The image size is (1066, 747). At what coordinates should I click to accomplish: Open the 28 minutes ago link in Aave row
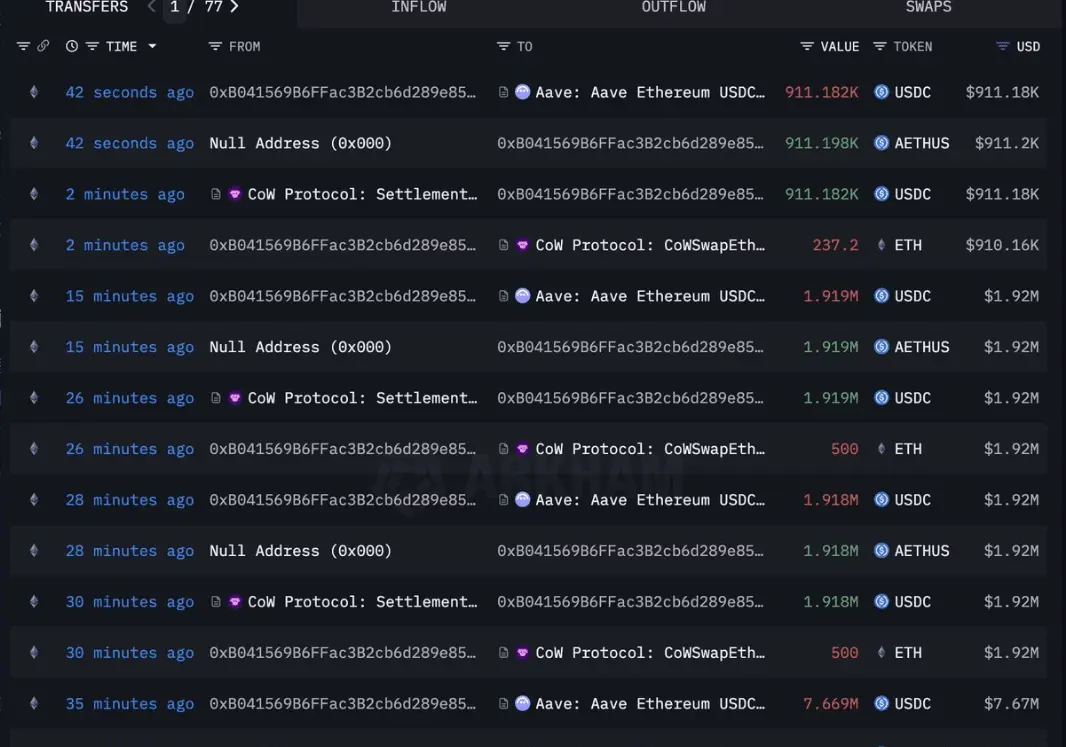pos(130,500)
